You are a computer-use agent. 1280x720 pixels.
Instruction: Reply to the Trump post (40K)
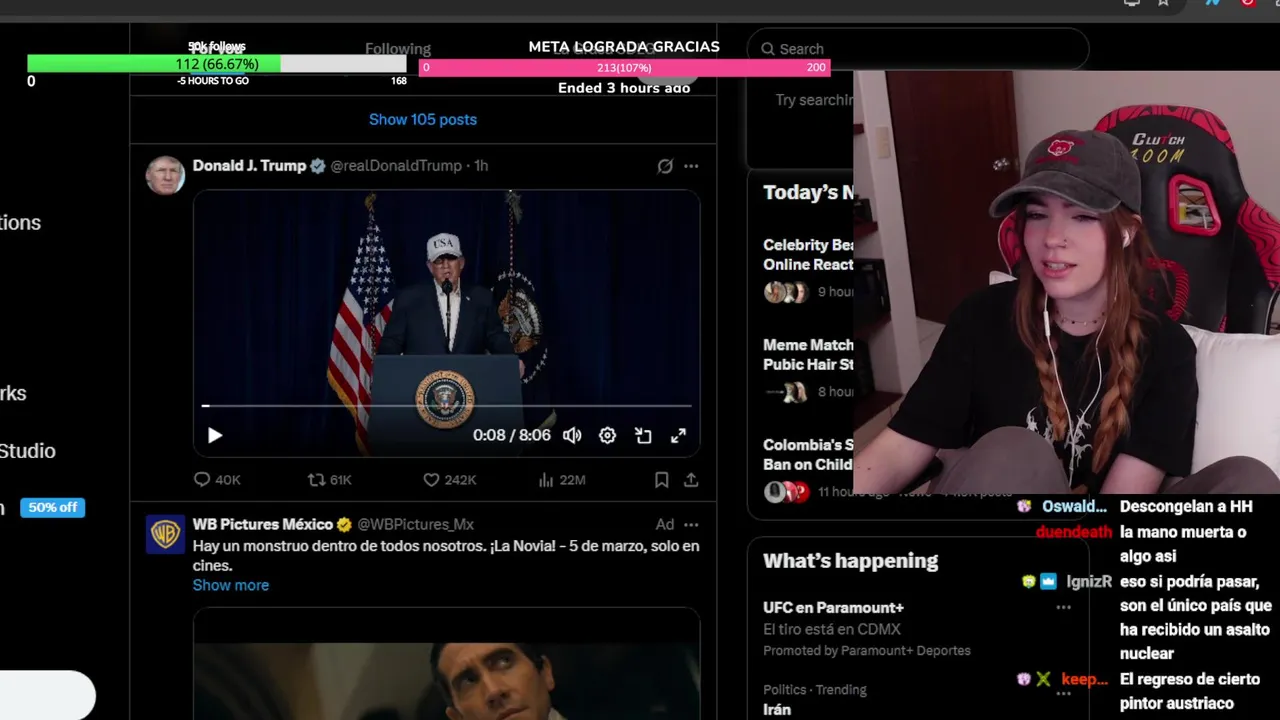tap(217, 480)
